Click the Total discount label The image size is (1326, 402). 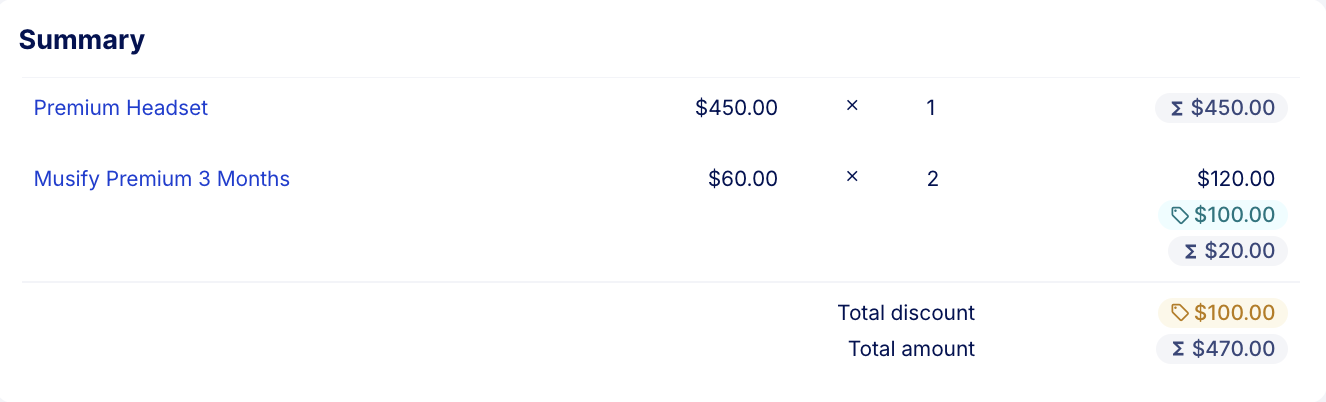pos(906,313)
